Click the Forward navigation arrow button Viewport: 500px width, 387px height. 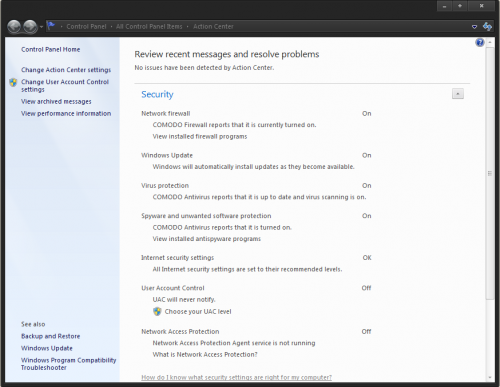tap(30, 27)
